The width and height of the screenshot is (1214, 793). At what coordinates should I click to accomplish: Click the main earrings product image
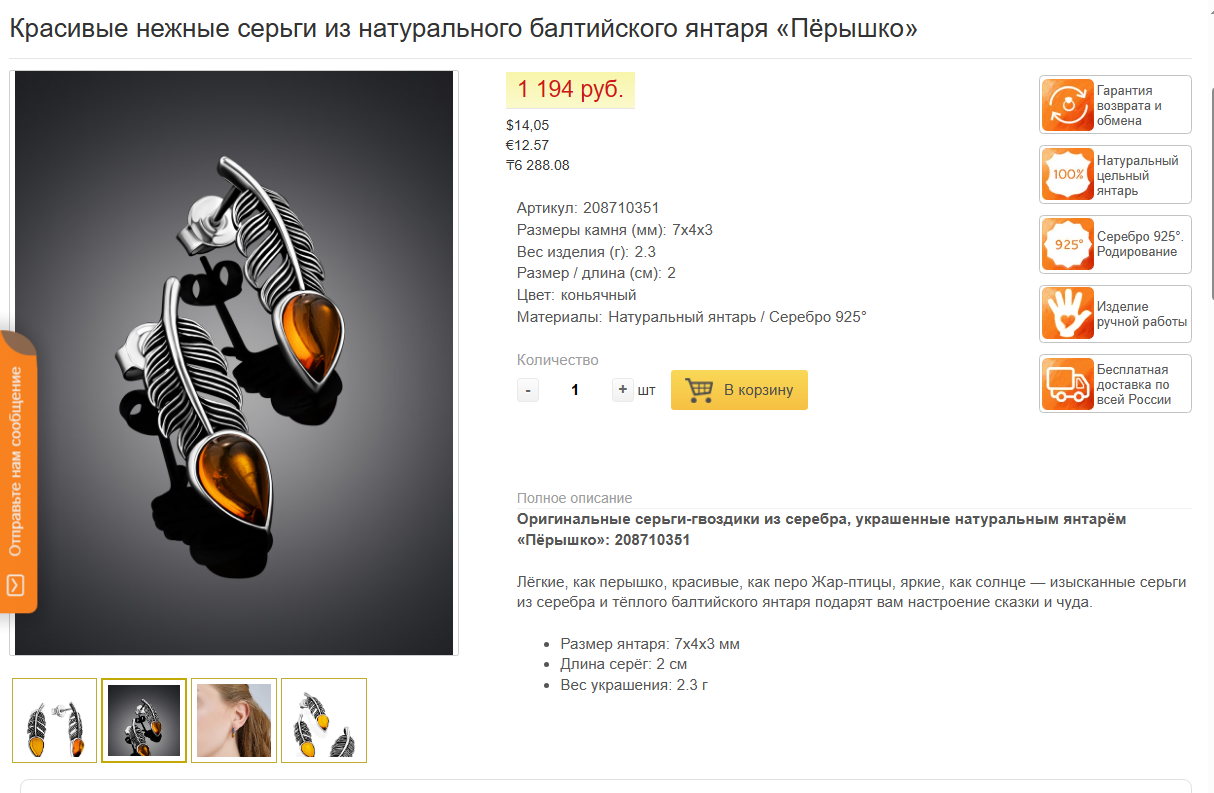point(234,363)
